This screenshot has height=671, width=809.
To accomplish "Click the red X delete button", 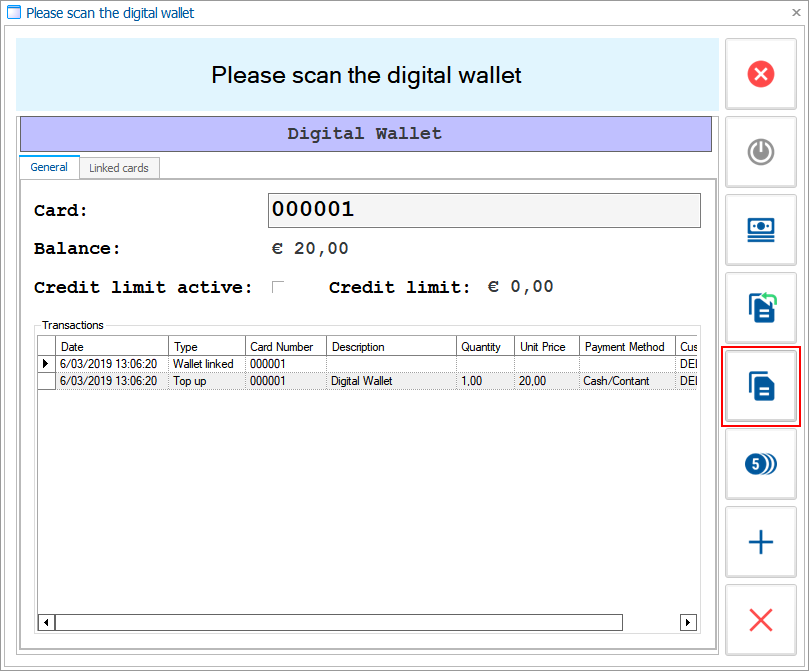I will click(x=760, y=620).
